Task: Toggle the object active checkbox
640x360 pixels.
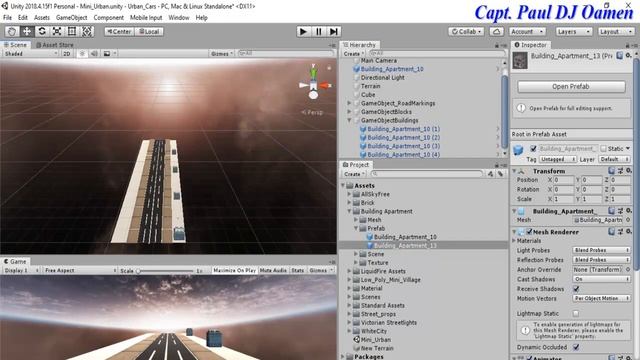Action: [x=533, y=149]
